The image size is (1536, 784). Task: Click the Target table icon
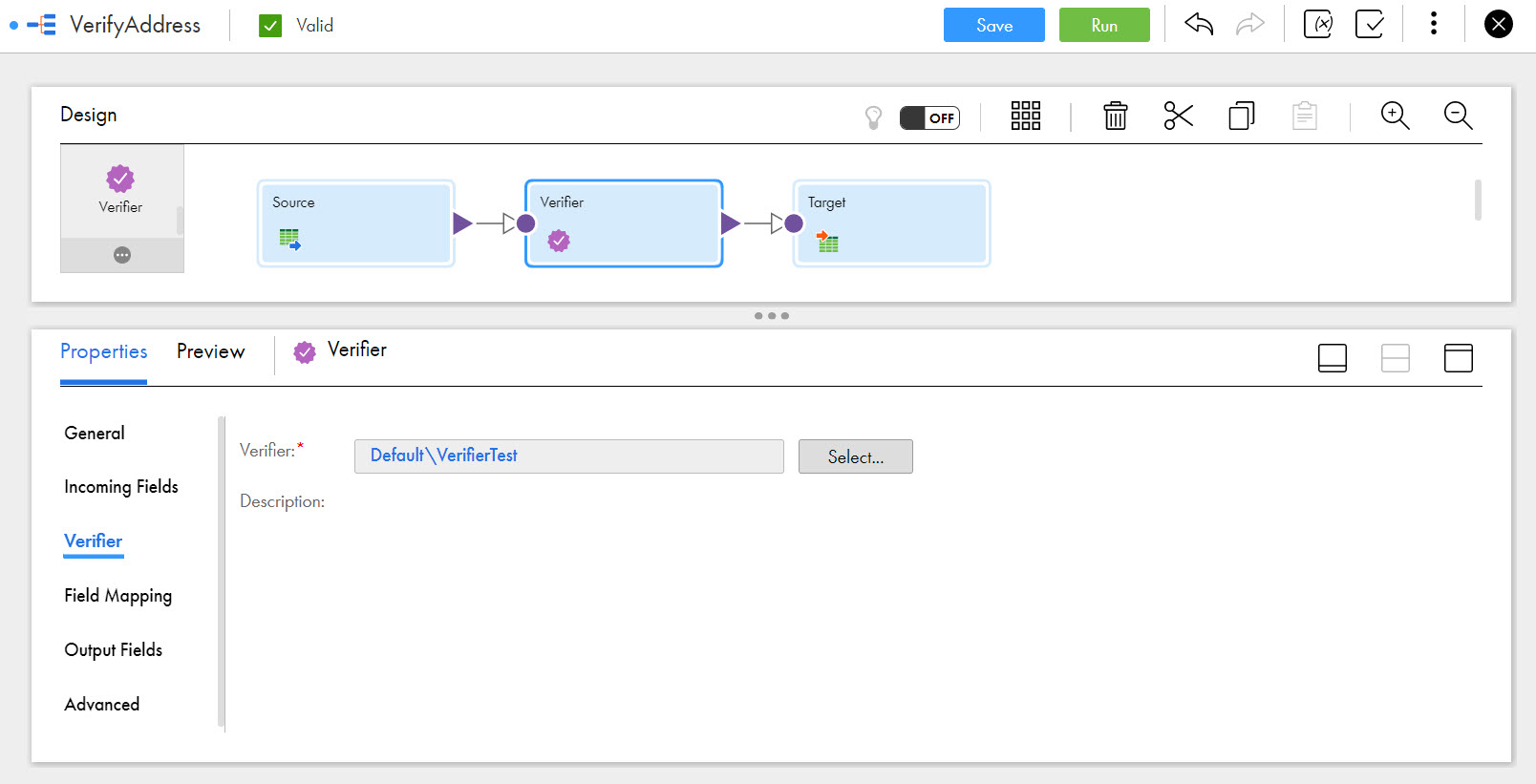pos(827,242)
